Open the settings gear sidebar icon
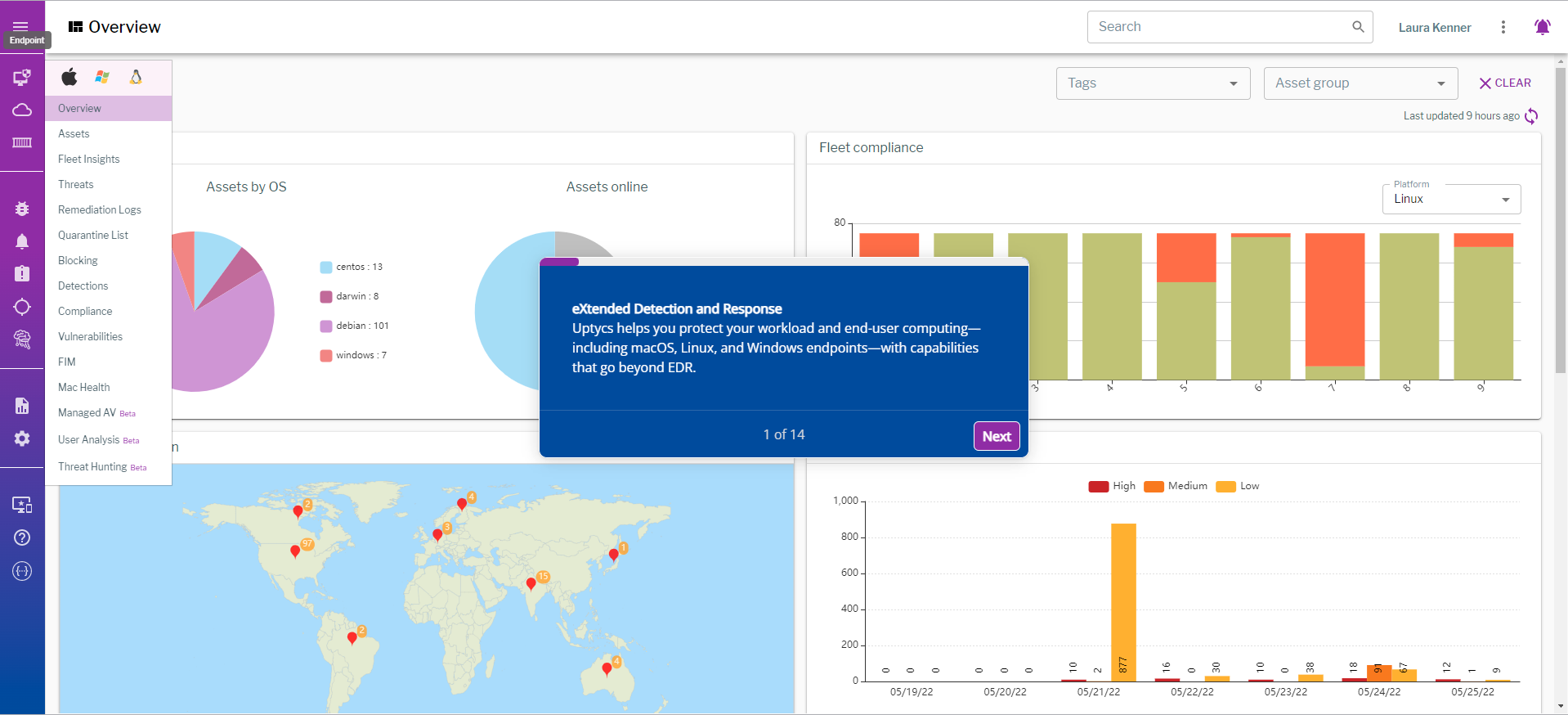The width and height of the screenshot is (1568, 715). click(x=22, y=438)
